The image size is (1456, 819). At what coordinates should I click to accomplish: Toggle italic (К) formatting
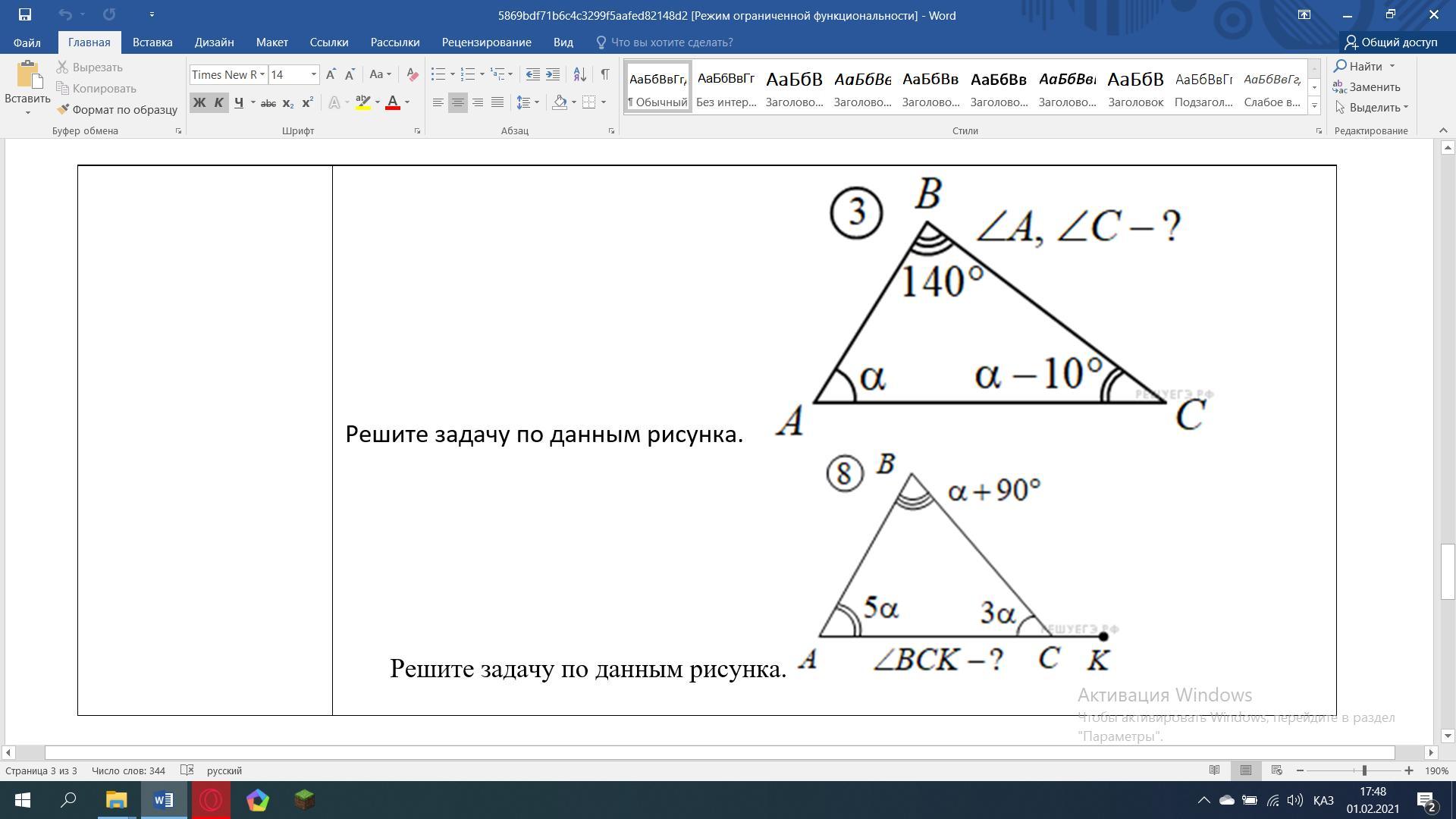tap(219, 102)
